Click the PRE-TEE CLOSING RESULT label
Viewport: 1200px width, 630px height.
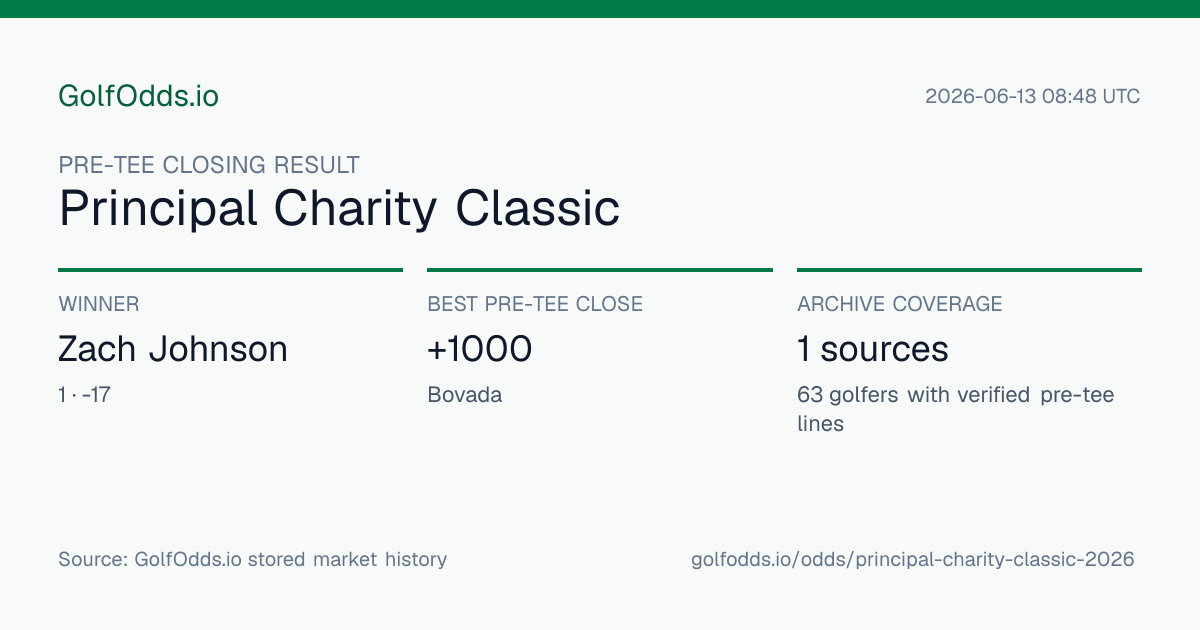[x=209, y=165]
